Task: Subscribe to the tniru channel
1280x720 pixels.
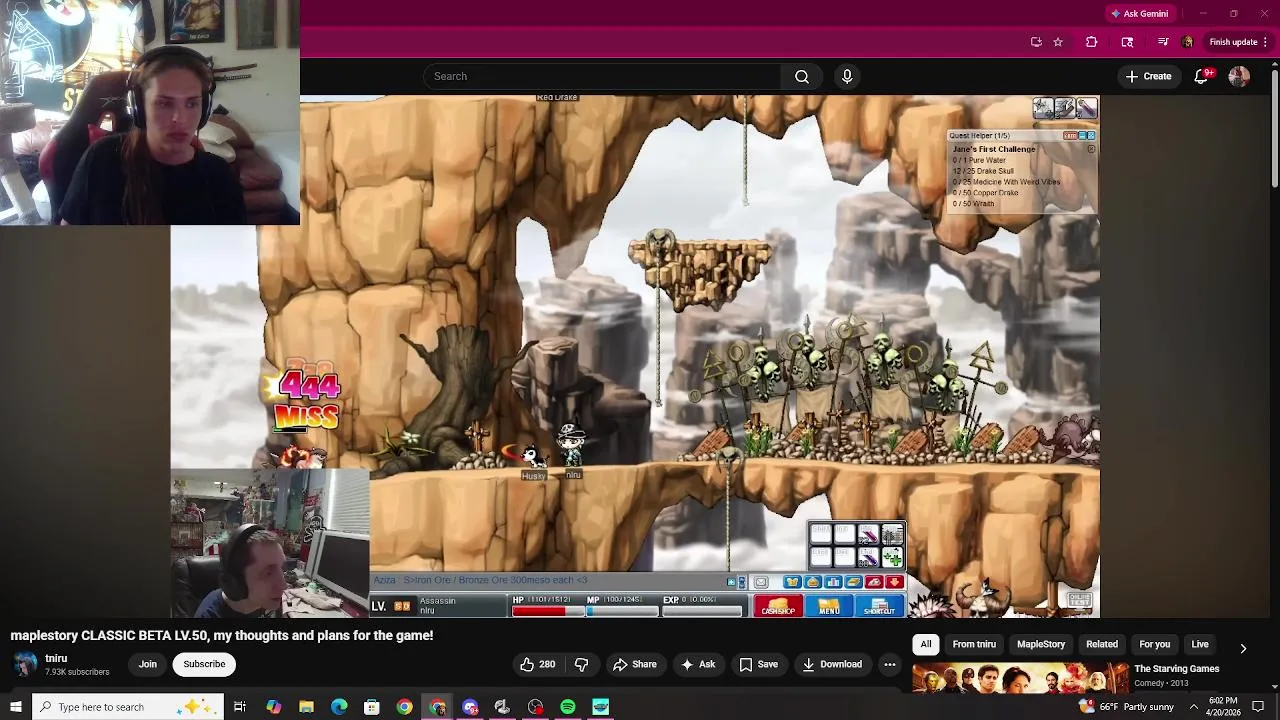Action: [x=204, y=664]
